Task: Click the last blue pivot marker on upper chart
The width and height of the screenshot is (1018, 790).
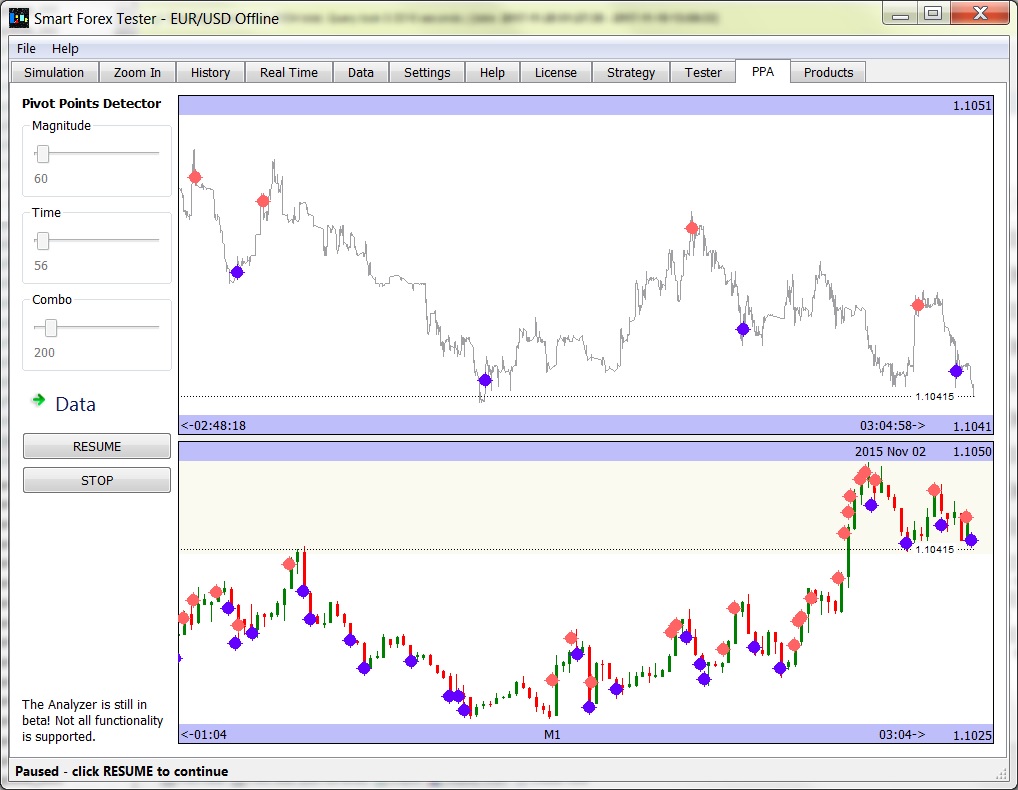Action: pos(956,371)
